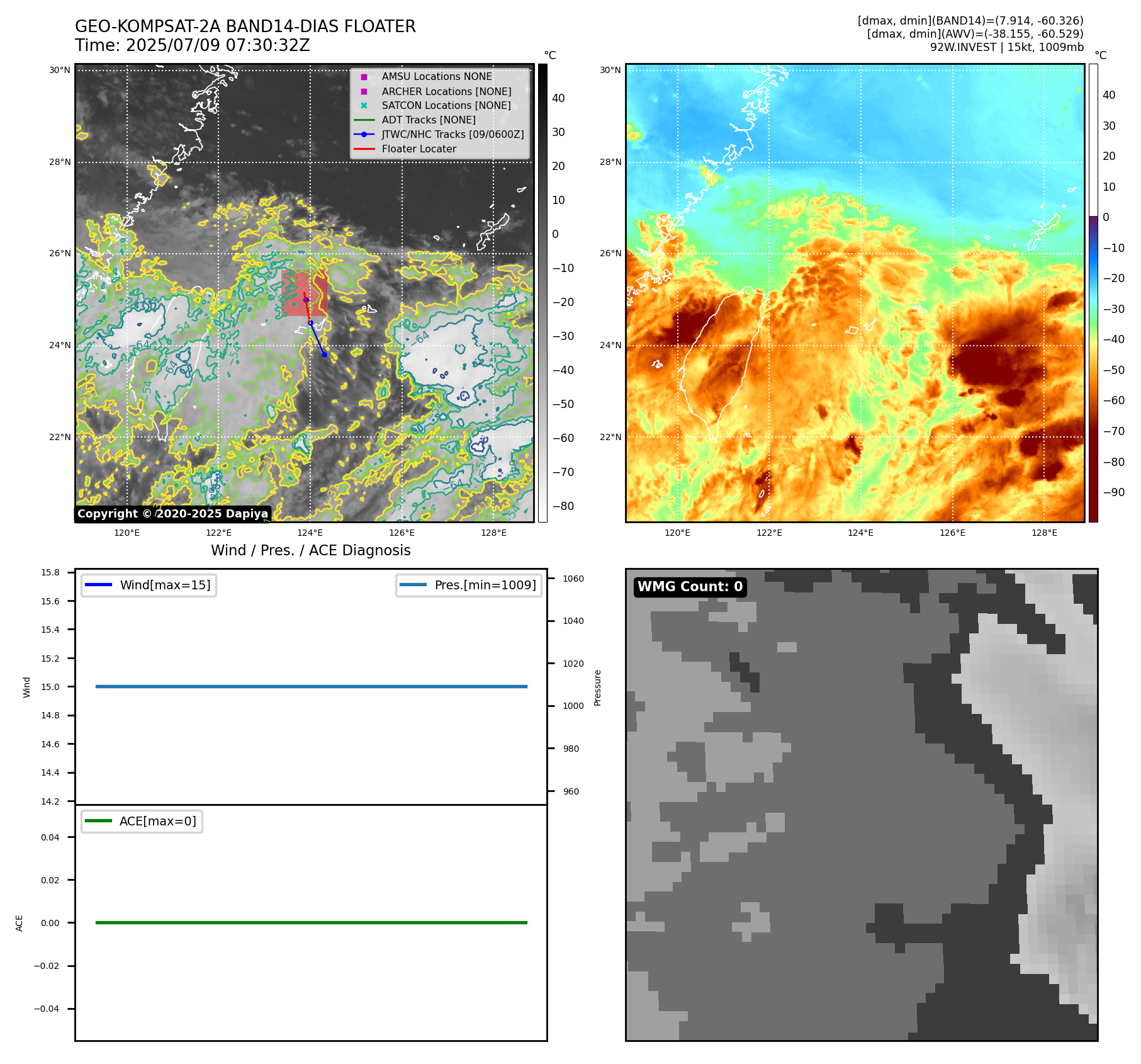Click the AWV dmax, dmin readout
Screen dimensions: 1141x1064
pos(975,34)
